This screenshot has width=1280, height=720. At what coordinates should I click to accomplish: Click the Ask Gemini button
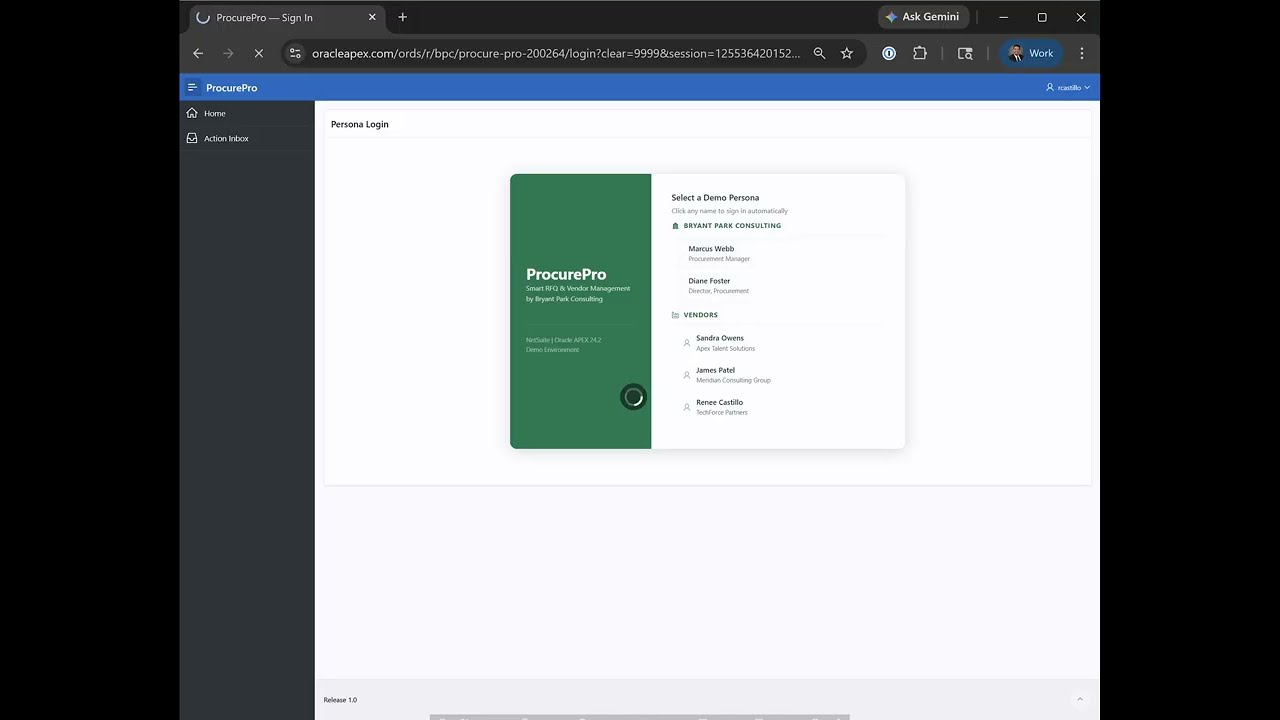tap(922, 17)
